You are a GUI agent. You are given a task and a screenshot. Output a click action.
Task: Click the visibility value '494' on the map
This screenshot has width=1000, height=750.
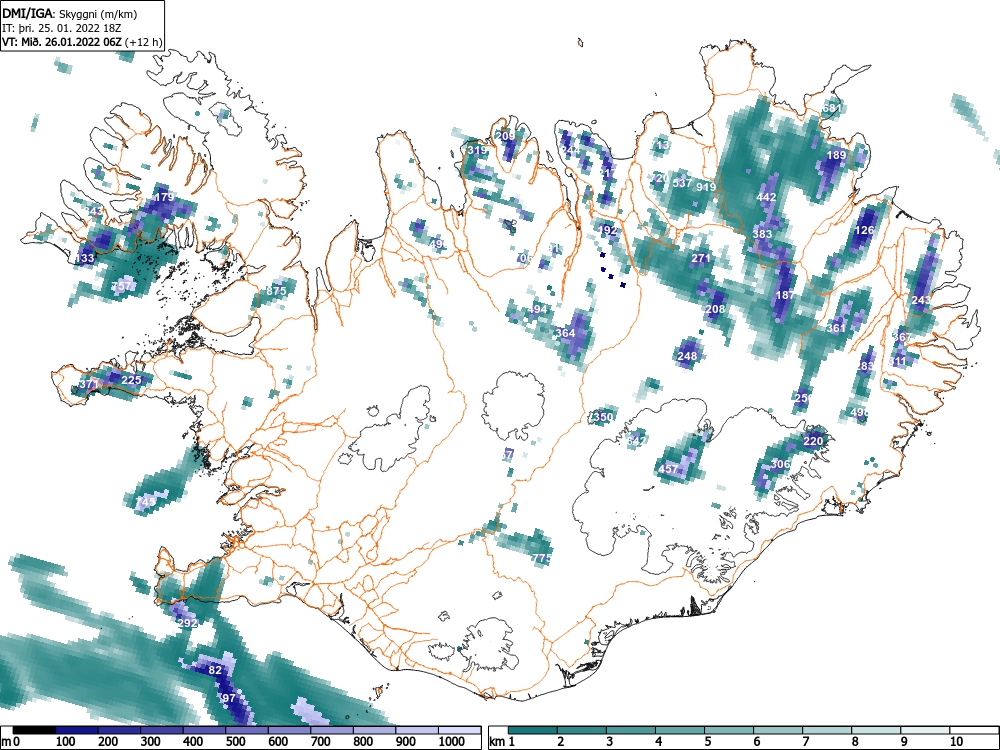537,310
